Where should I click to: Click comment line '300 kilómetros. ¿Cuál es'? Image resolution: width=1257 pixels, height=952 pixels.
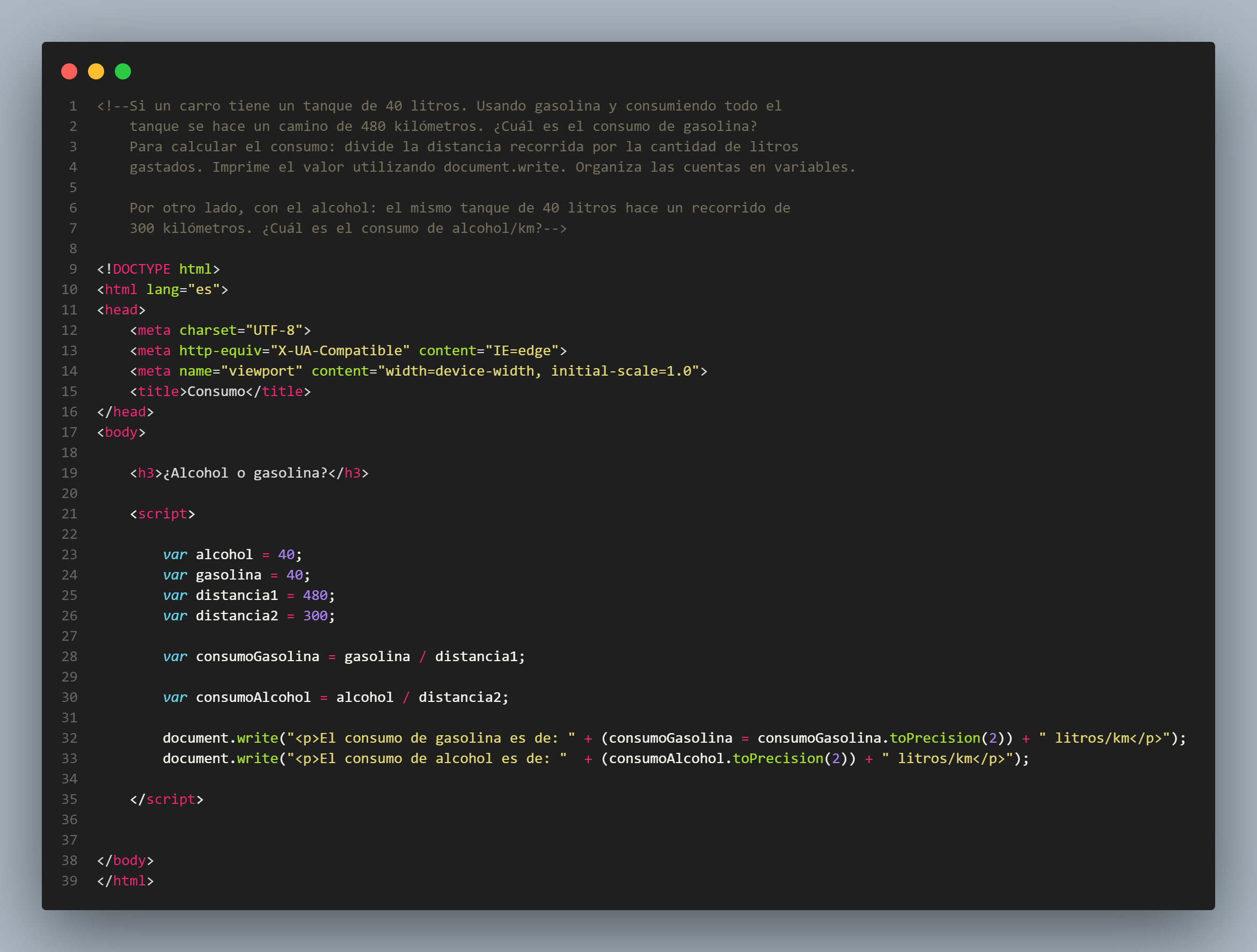(x=348, y=229)
